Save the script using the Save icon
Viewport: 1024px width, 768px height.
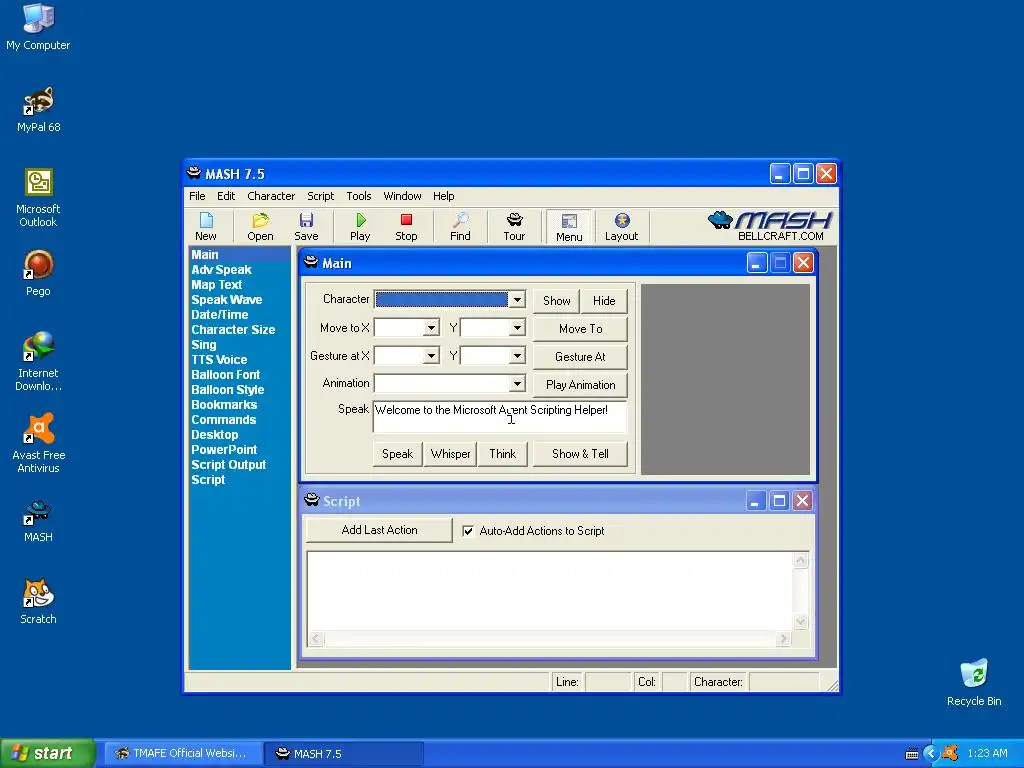pyautogui.click(x=306, y=226)
